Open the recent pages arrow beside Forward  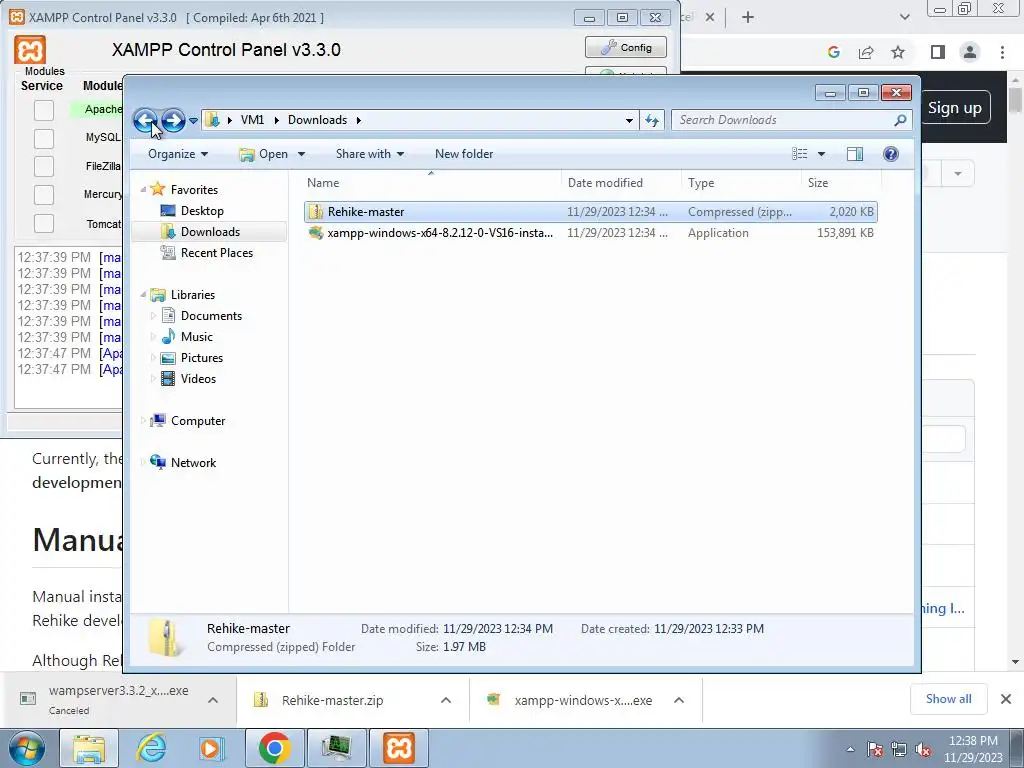click(x=193, y=121)
